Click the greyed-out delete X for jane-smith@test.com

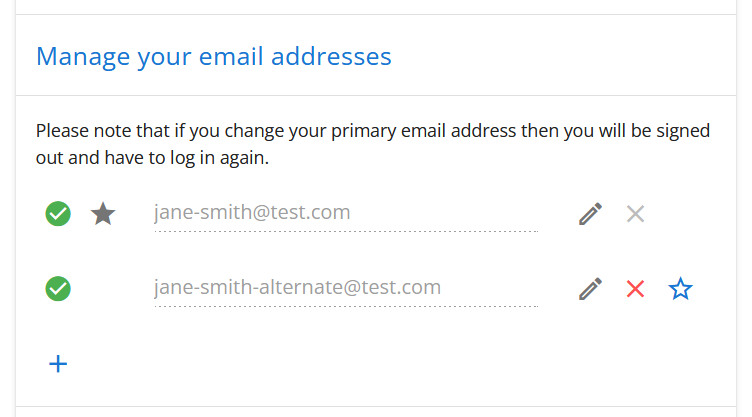(635, 213)
